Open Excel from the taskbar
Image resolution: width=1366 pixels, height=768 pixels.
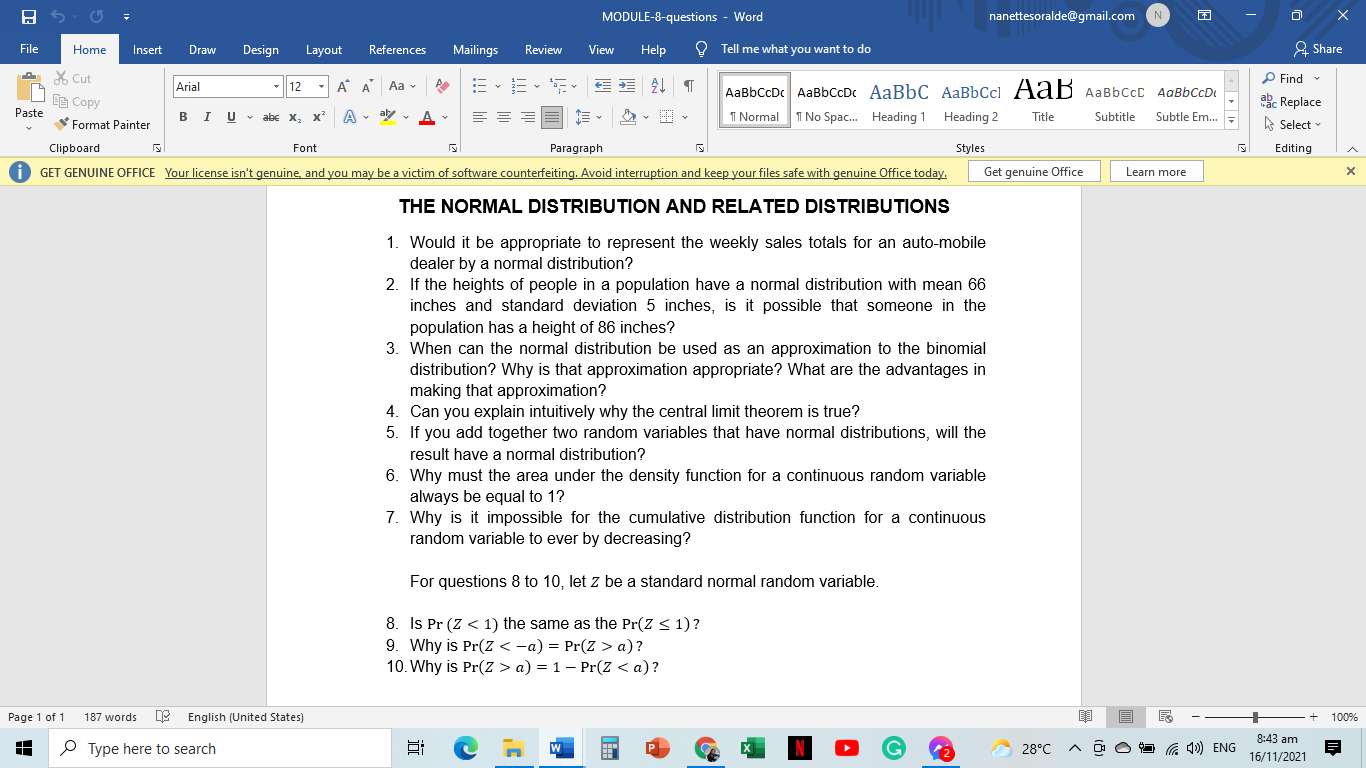tap(753, 748)
